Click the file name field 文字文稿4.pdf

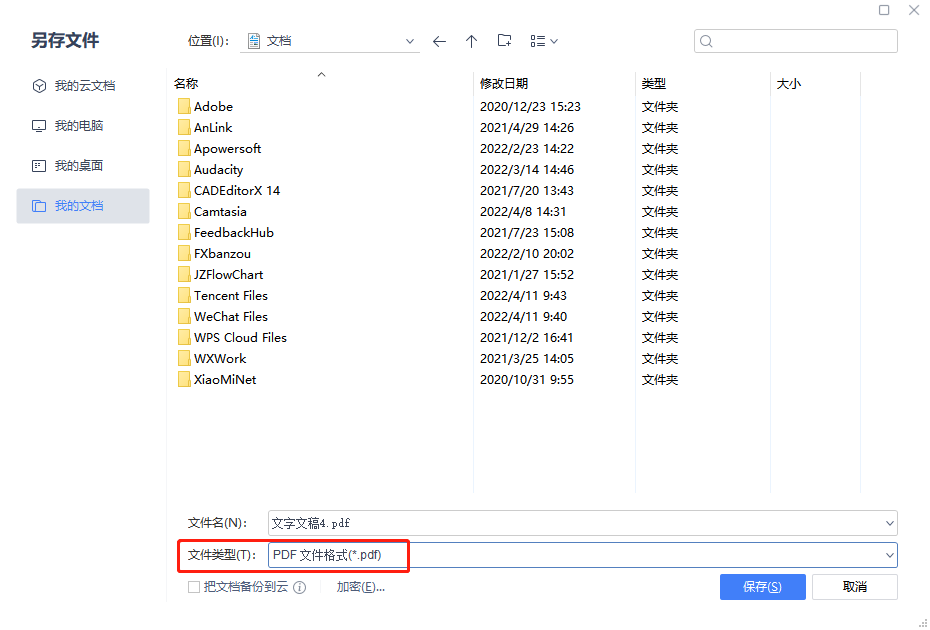[x=582, y=523]
